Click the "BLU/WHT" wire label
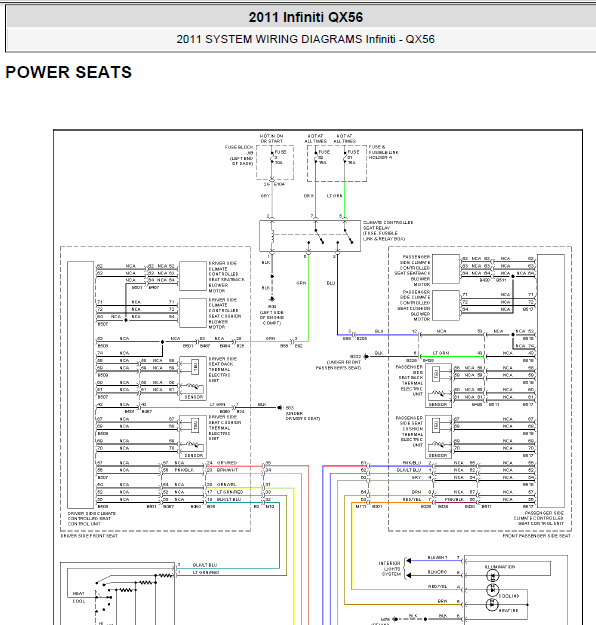The image size is (596, 625). click(437, 557)
